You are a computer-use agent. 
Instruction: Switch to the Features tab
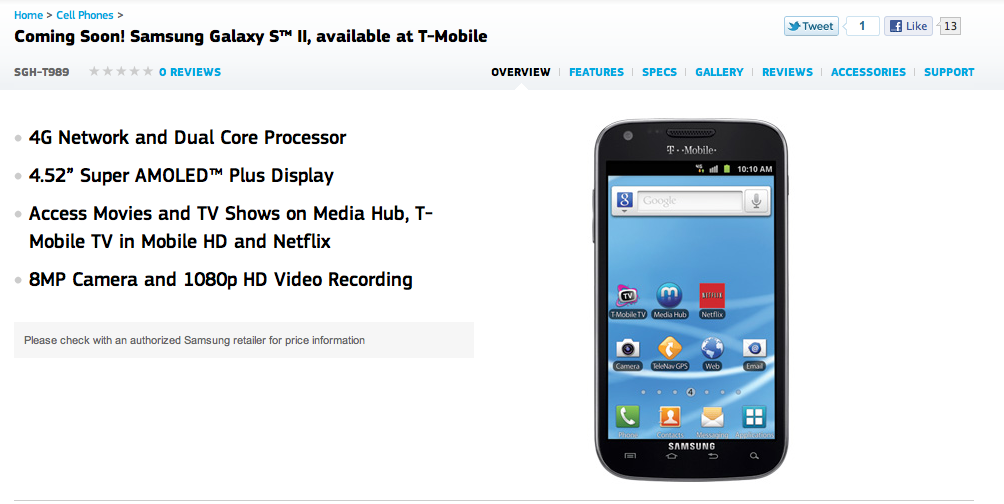pyautogui.click(x=596, y=72)
